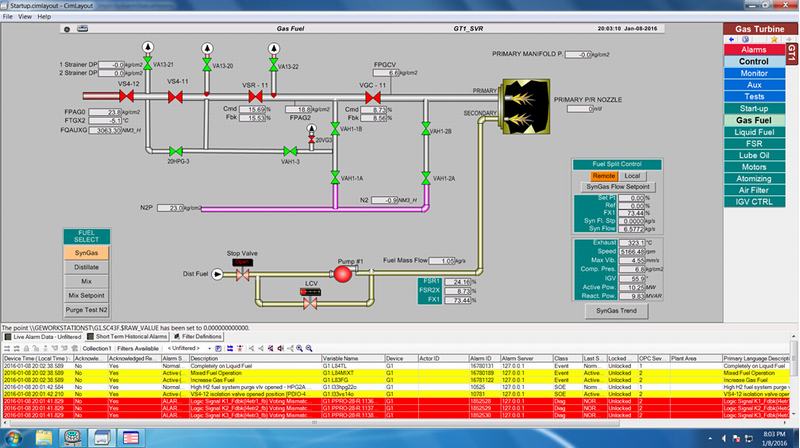Click the green VA13-21 vent valve
This screenshot has height=448, width=800.
tap(147, 64)
